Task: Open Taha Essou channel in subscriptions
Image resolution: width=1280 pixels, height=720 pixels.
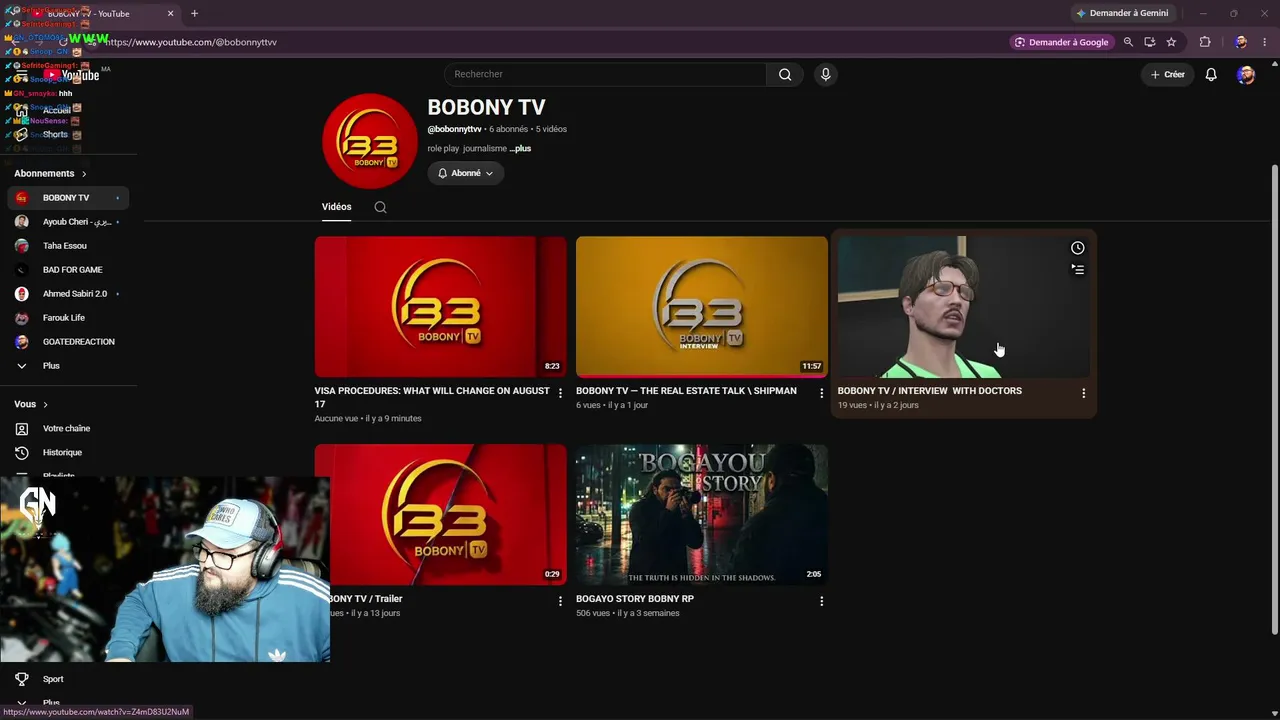Action: pos(66,246)
